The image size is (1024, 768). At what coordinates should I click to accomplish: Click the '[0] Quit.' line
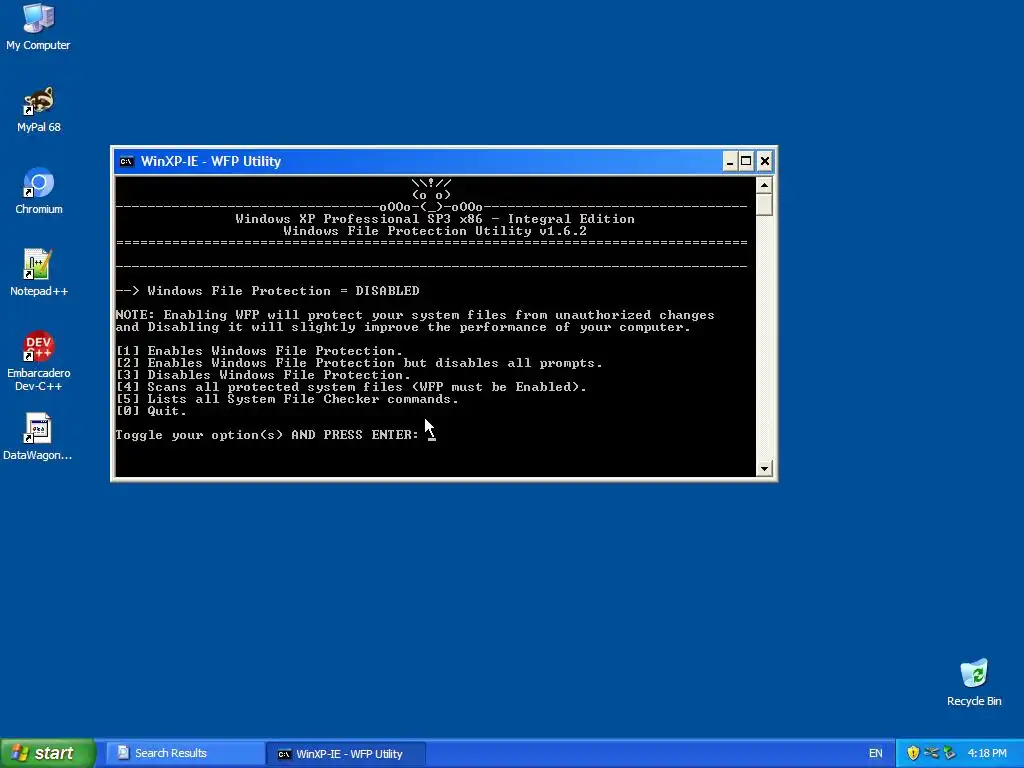[x=152, y=411]
